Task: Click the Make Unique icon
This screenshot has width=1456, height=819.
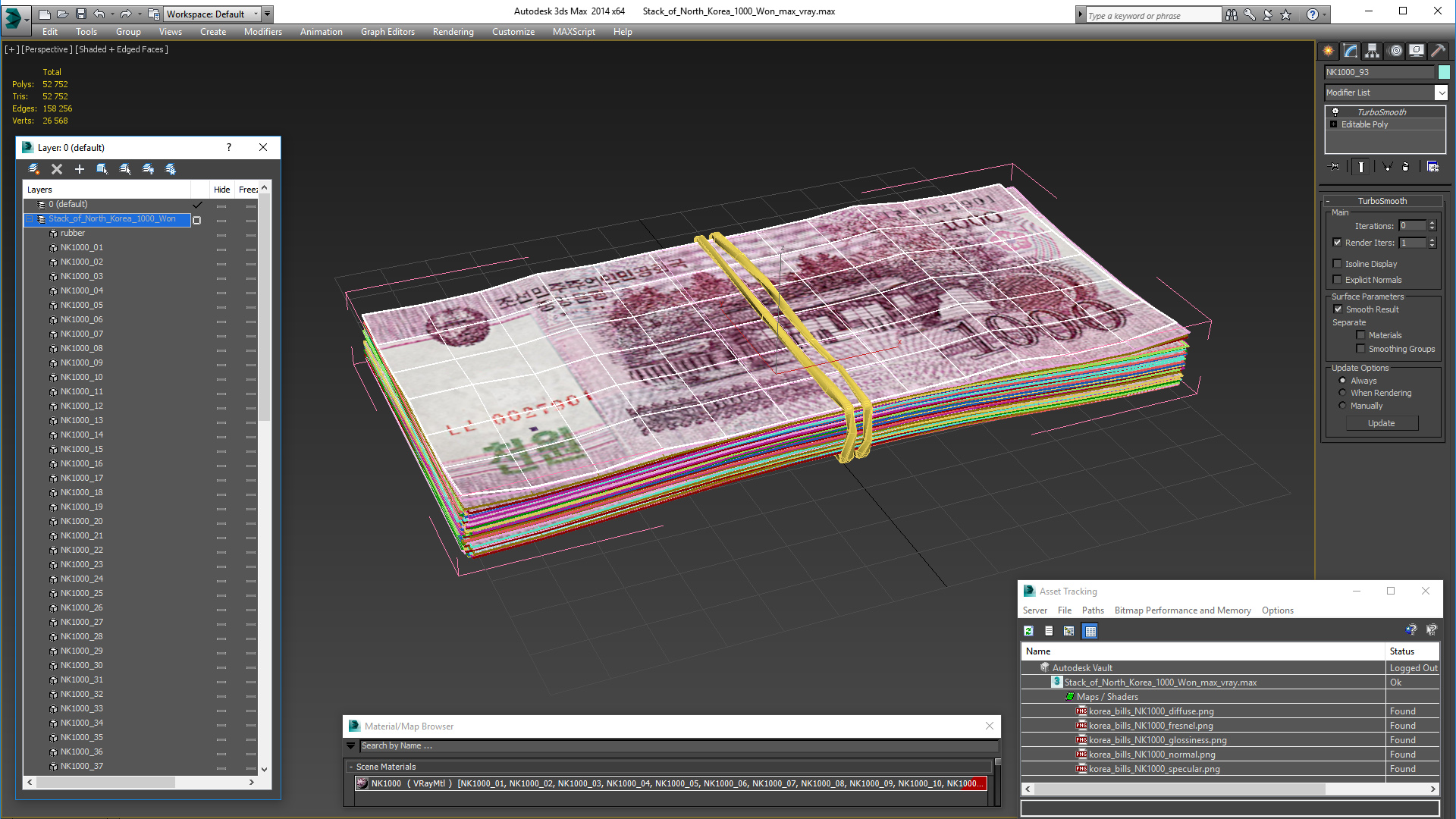Action: pyautogui.click(x=1387, y=167)
